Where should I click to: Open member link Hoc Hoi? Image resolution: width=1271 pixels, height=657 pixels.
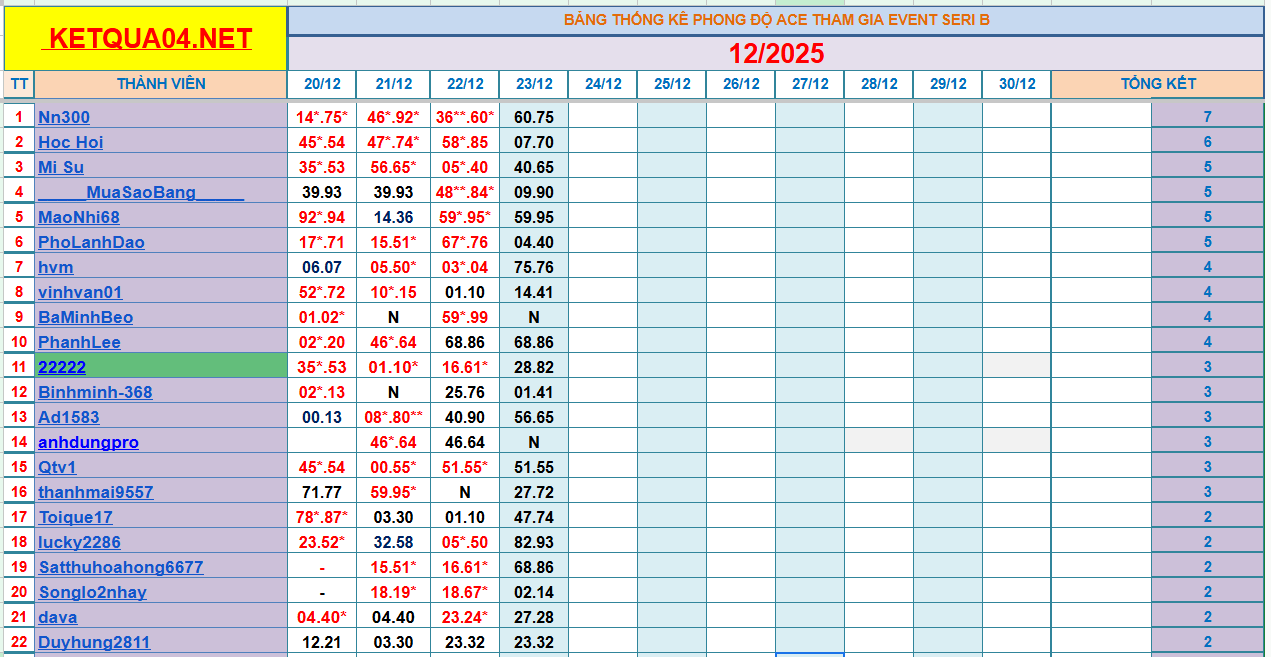click(71, 142)
